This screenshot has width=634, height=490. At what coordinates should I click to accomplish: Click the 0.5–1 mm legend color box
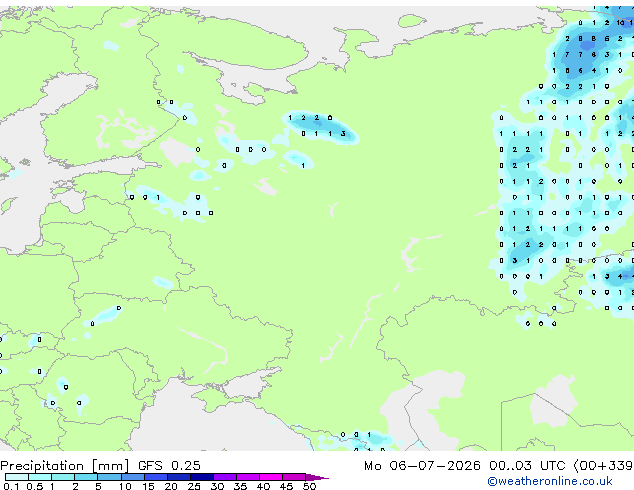(40, 477)
